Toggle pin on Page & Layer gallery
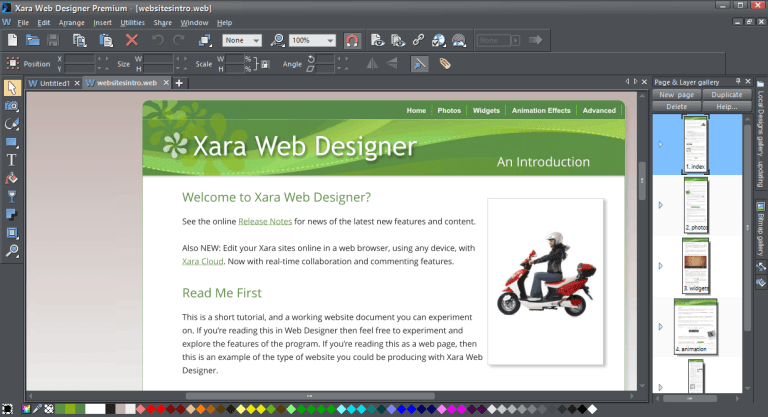Viewport: 768px width, 417px height. point(738,81)
